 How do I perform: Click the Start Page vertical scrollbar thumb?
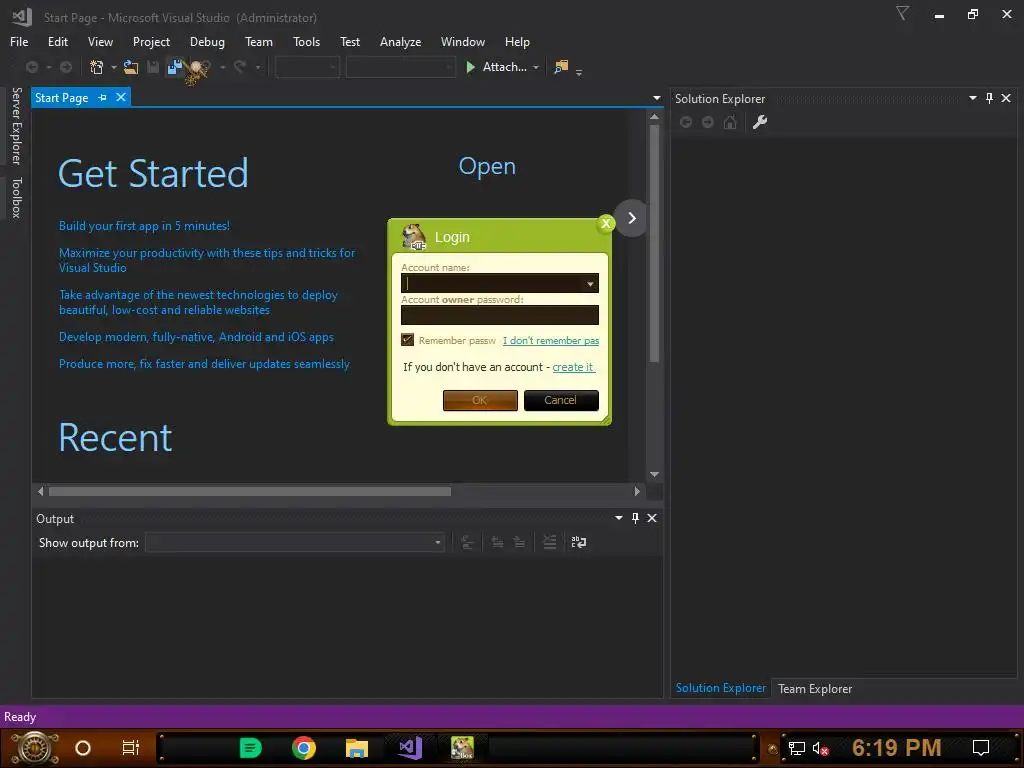pyautogui.click(x=654, y=244)
